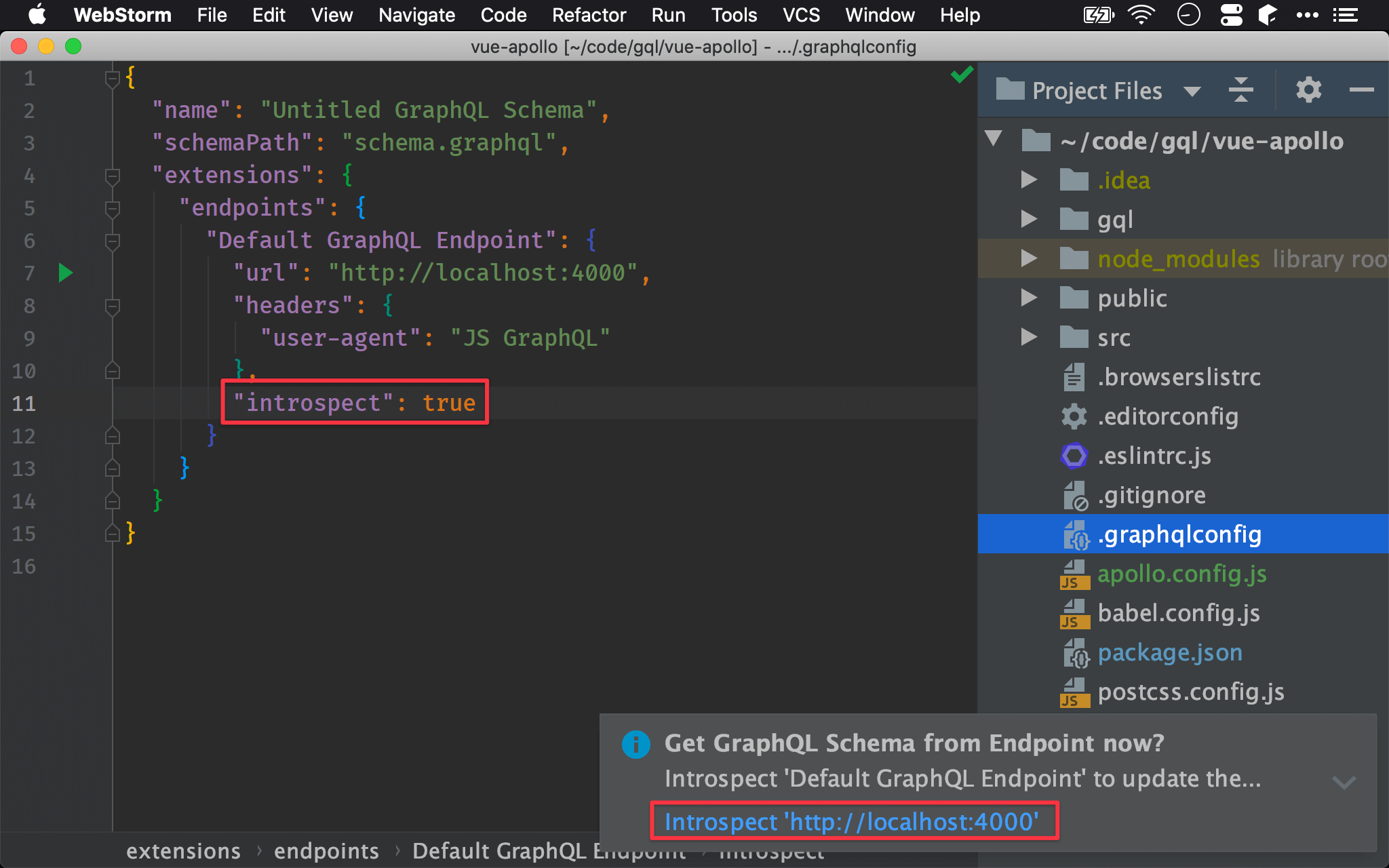The image size is (1389, 868).
Task: Open Notification Center list icon
Action: point(1344,15)
